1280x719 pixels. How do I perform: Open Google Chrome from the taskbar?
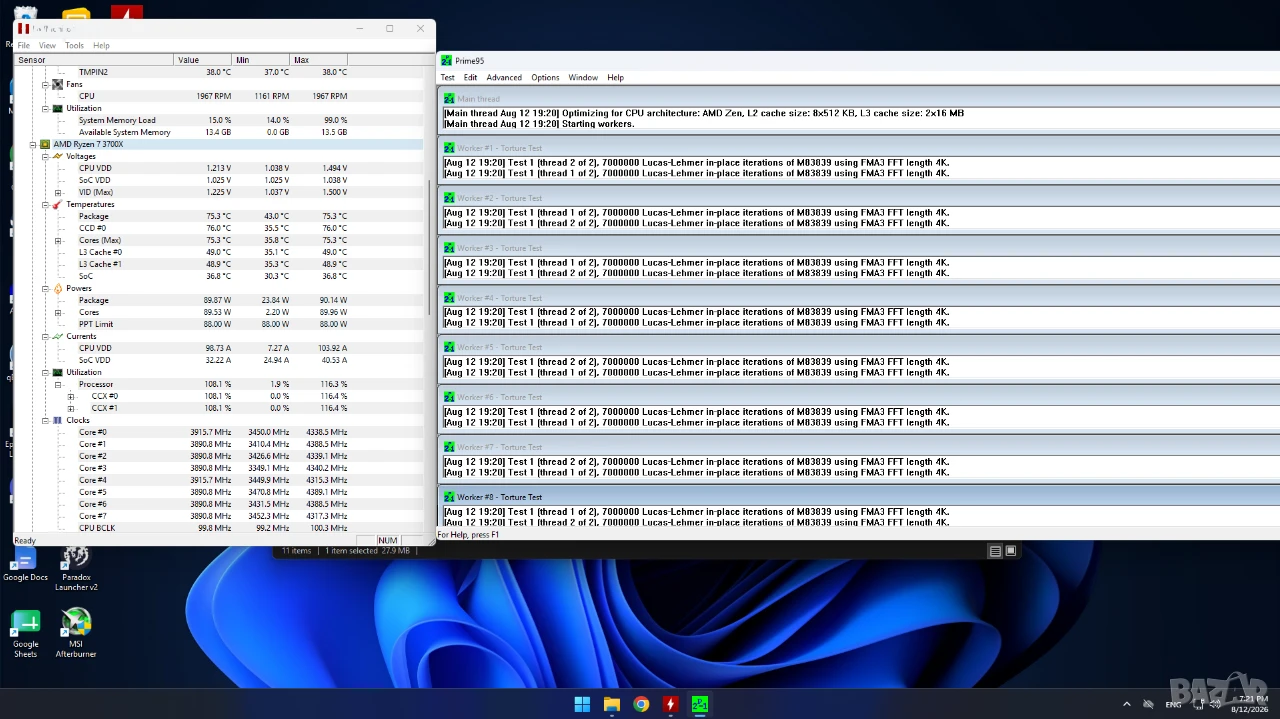point(641,704)
